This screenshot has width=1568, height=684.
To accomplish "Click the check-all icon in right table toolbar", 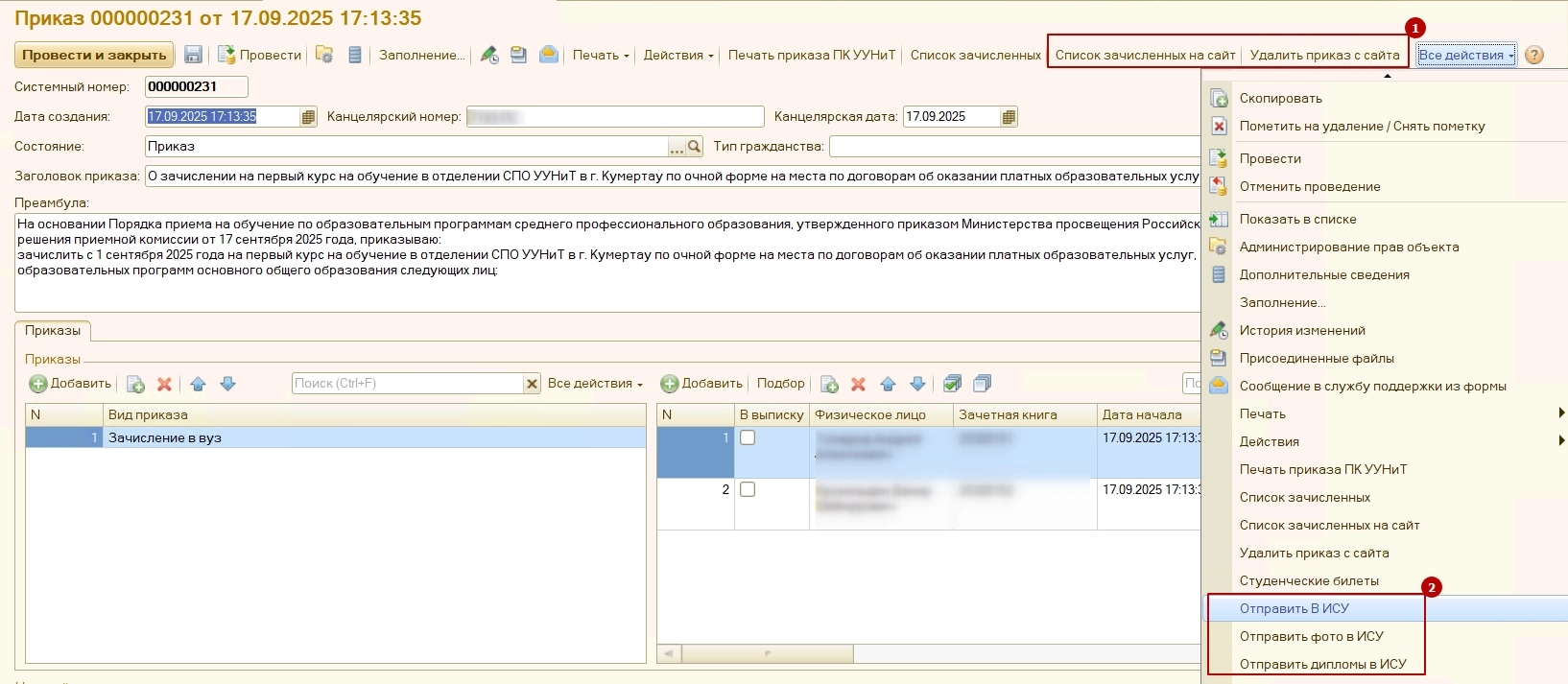I will point(952,384).
